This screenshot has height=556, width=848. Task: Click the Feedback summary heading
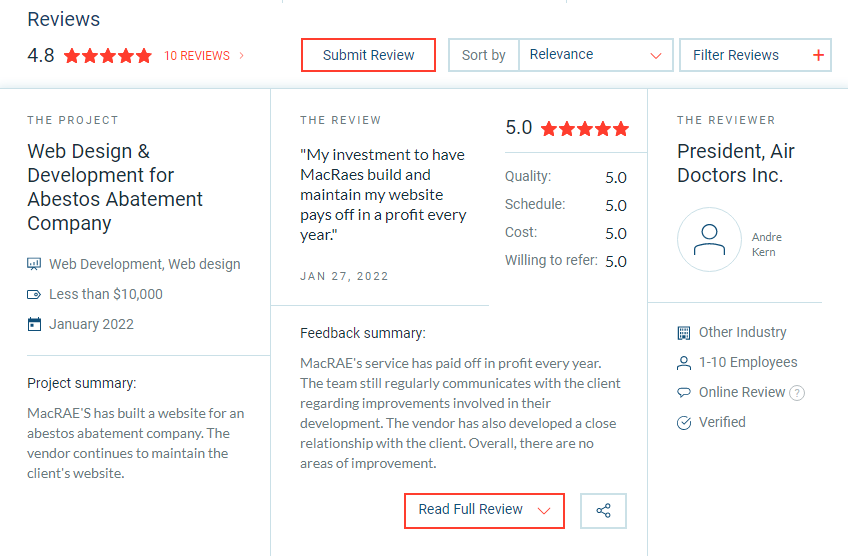click(x=363, y=333)
